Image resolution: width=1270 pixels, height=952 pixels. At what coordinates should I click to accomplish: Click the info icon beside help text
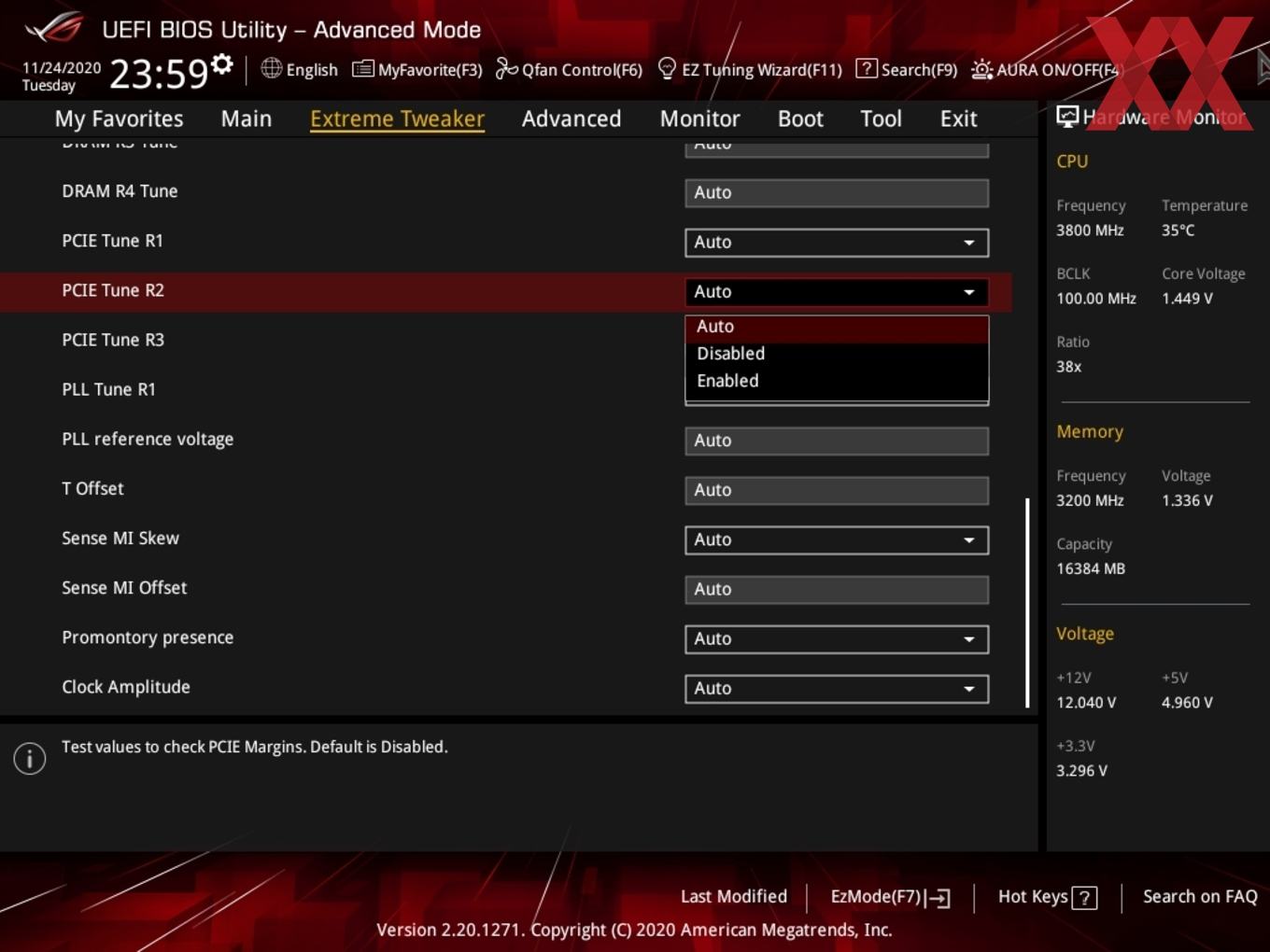coord(30,758)
